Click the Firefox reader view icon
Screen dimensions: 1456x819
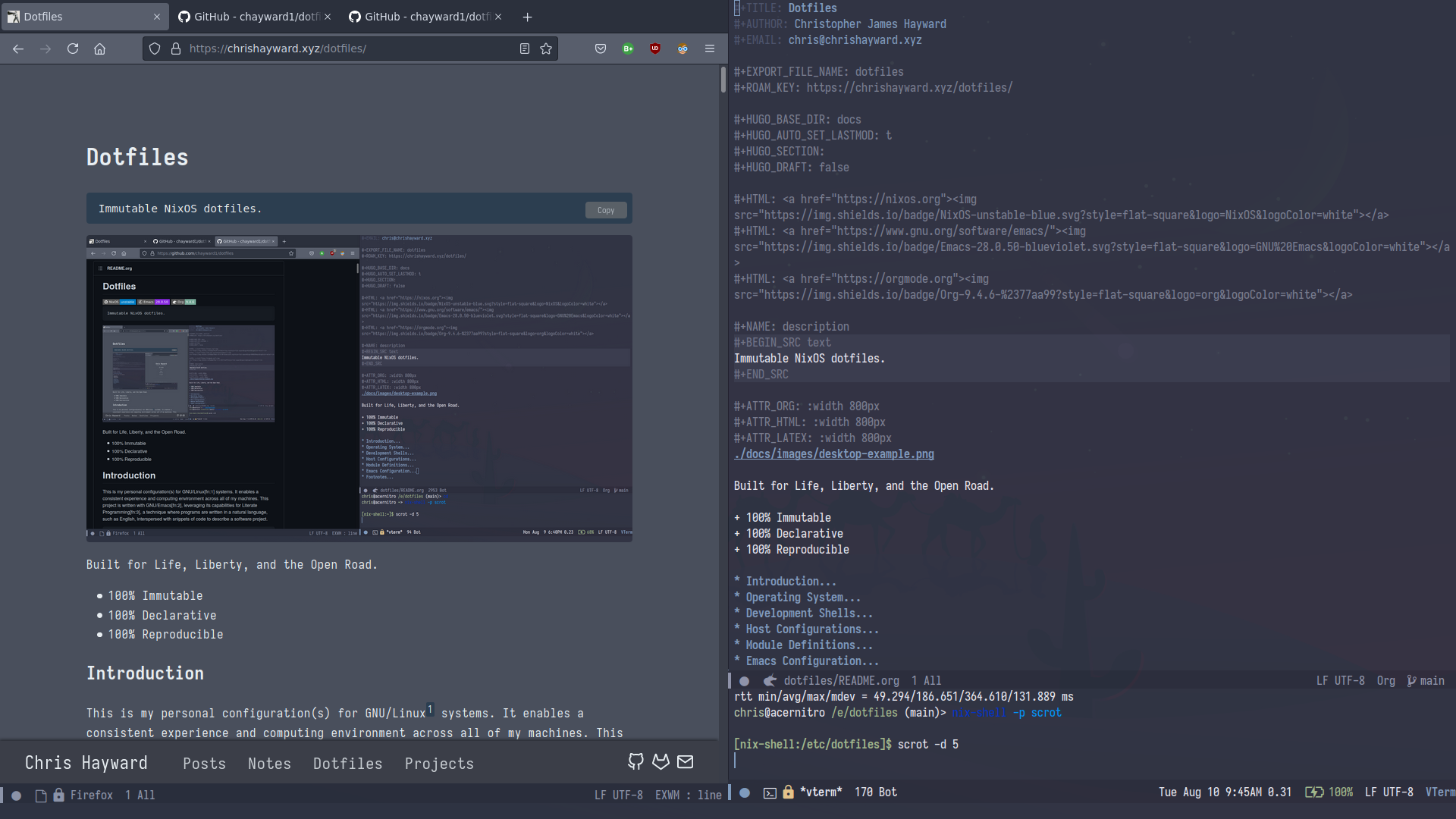coord(525,49)
